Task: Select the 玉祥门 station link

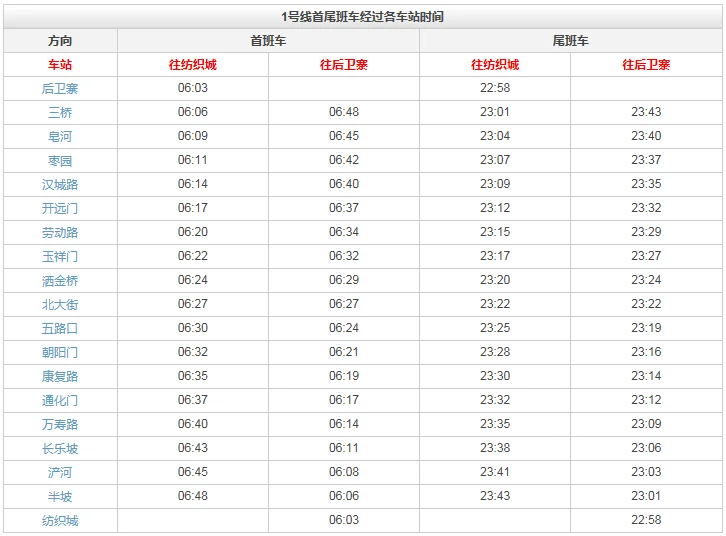Action: 60,256
